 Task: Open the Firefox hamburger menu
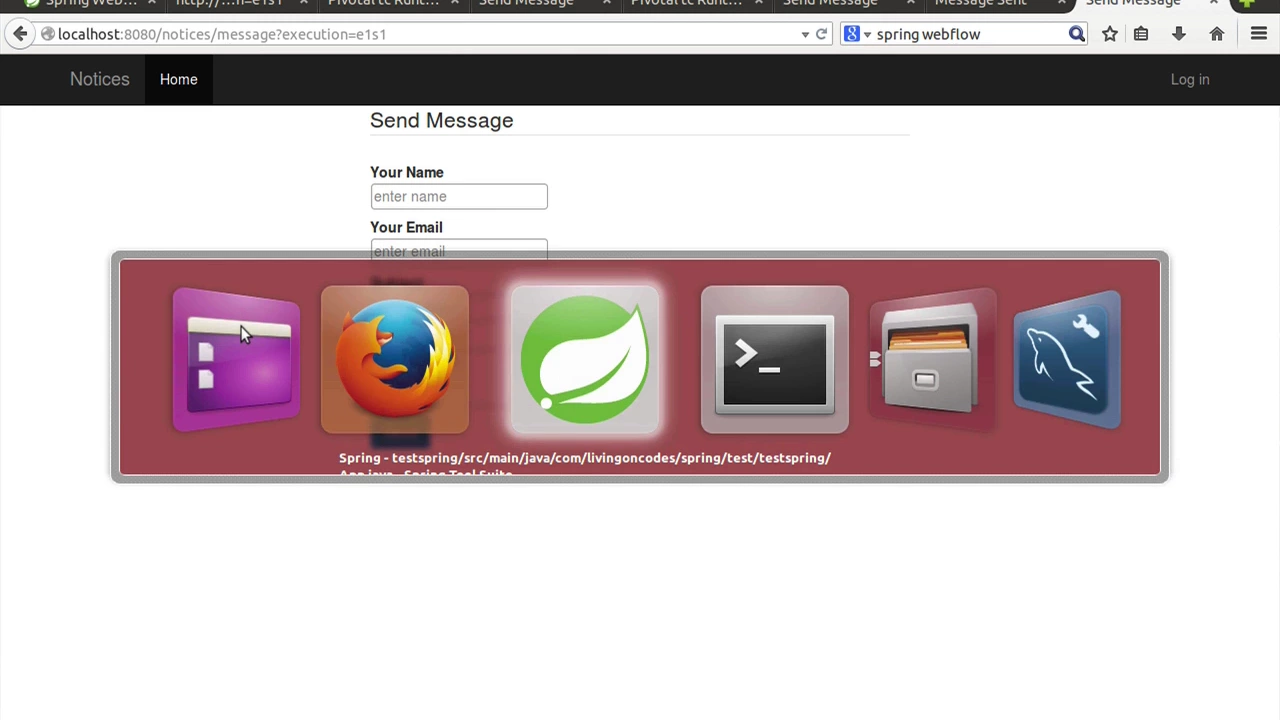coord(1259,34)
